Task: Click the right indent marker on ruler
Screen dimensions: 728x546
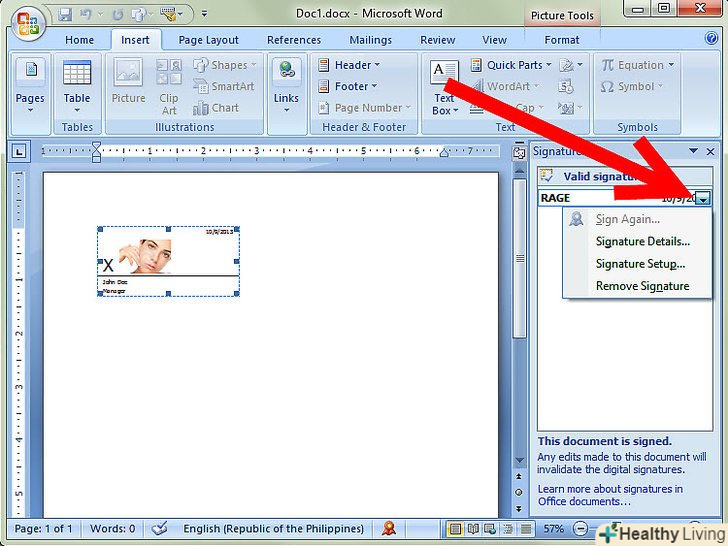Action: [444, 152]
